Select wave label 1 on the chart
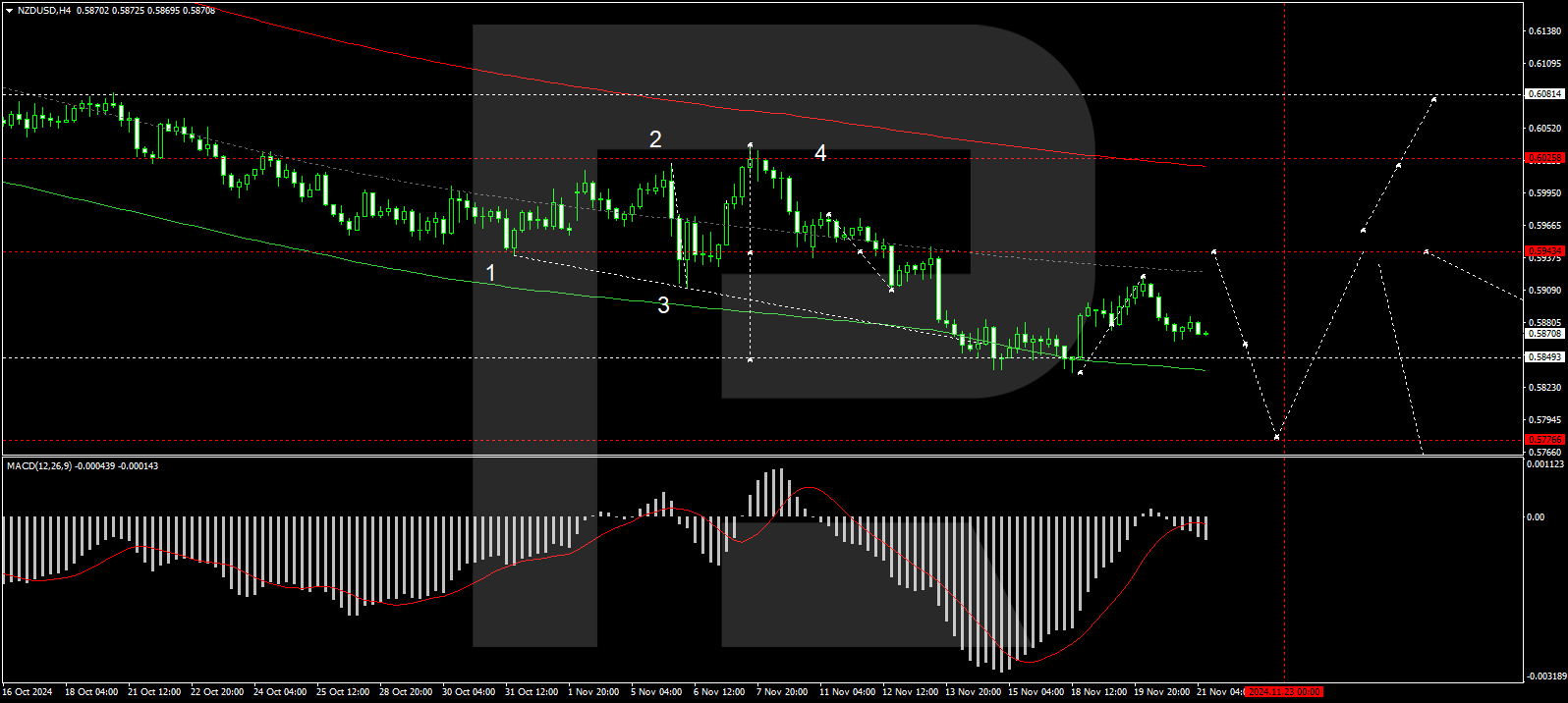1568x703 pixels. (491, 273)
